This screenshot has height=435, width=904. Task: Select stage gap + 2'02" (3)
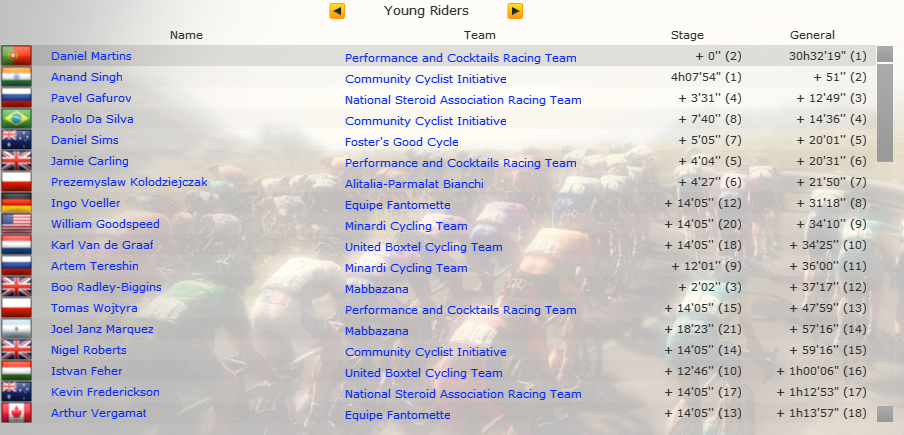(x=710, y=288)
